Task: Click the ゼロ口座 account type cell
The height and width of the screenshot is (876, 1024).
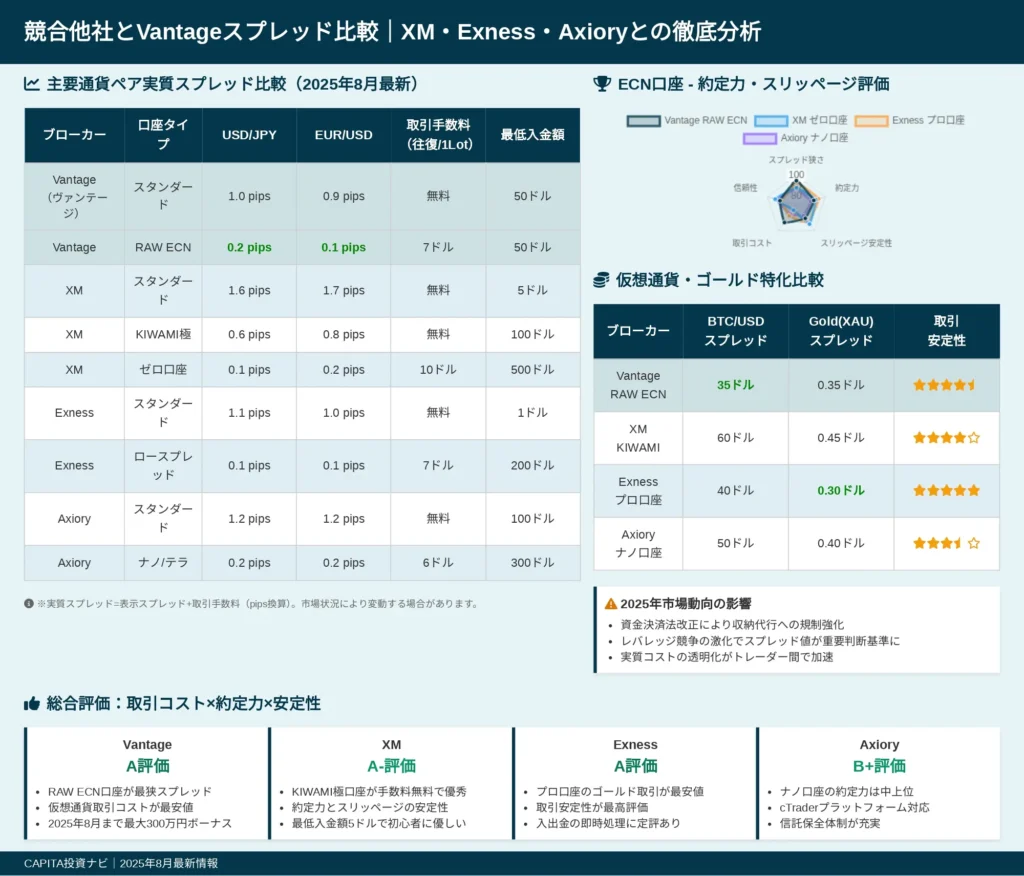Action: pyautogui.click(x=163, y=370)
